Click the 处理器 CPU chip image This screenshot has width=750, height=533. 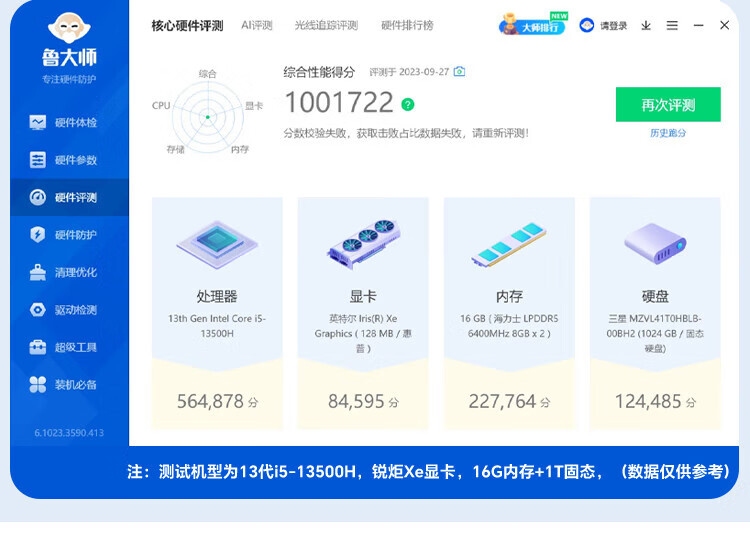[217, 243]
